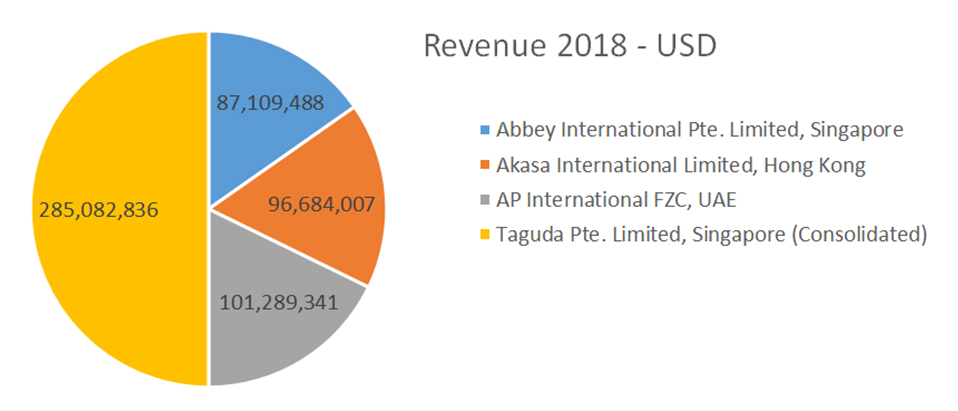Click the gray legend marker for AP International
This screenshot has width=958, height=411.
click(x=485, y=200)
